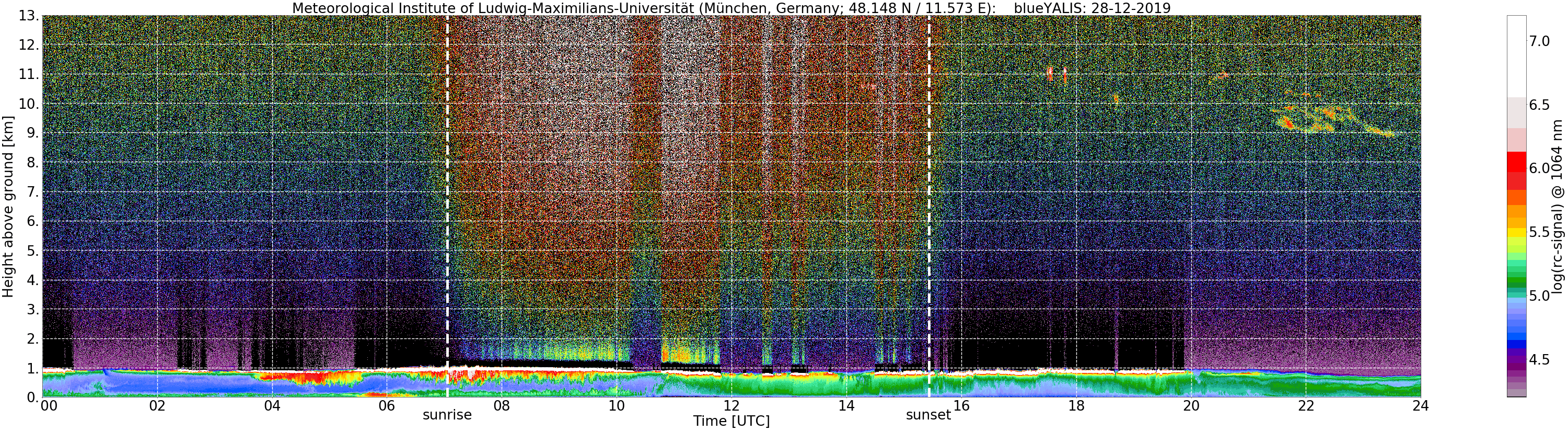Click the cirrus cloud patch near 22 UTC

(x=1309, y=119)
